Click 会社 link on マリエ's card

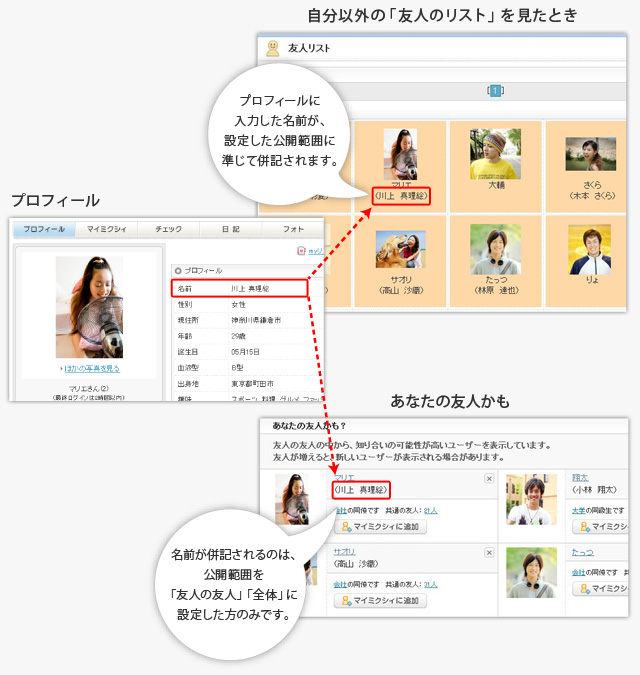(340, 511)
